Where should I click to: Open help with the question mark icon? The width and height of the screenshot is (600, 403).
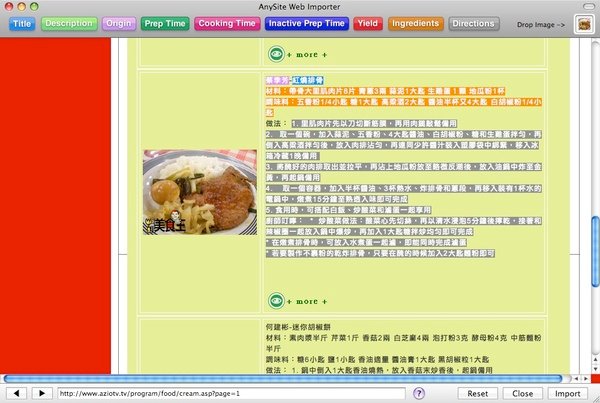click(x=419, y=393)
